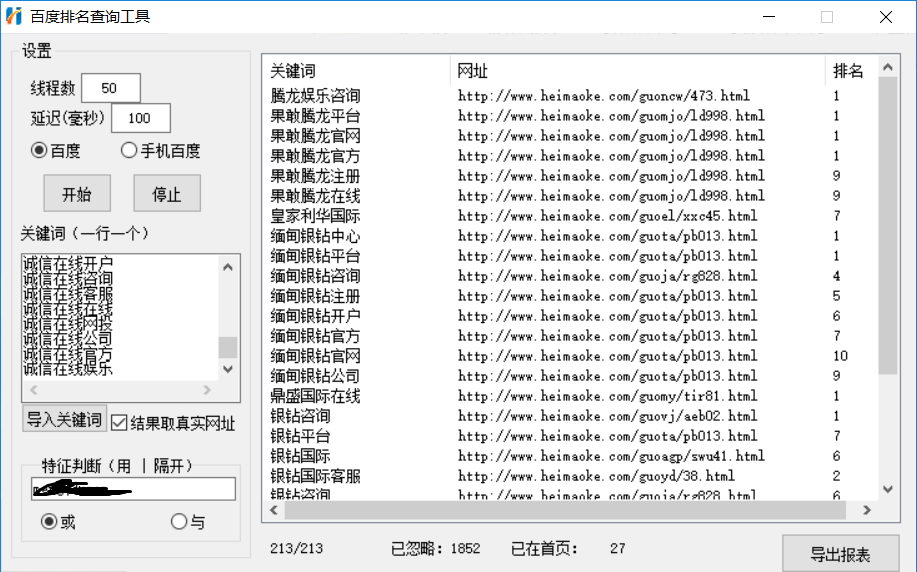
Task: Click the 网址 column header
Action: tap(638, 71)
